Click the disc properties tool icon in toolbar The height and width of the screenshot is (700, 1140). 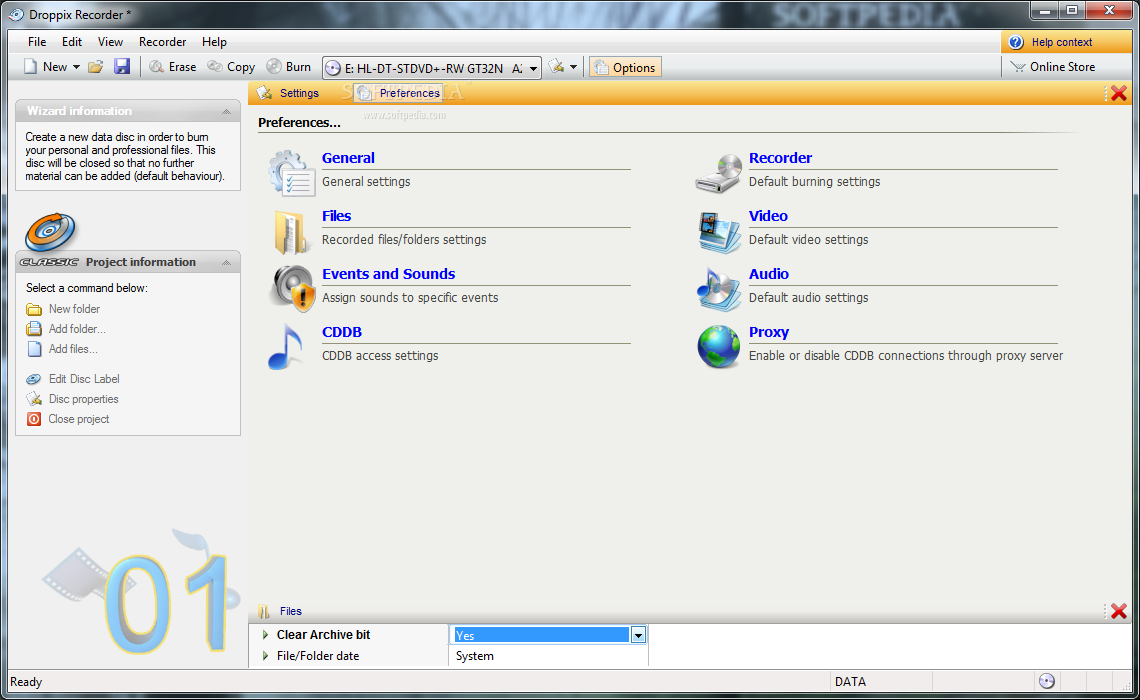556,67
